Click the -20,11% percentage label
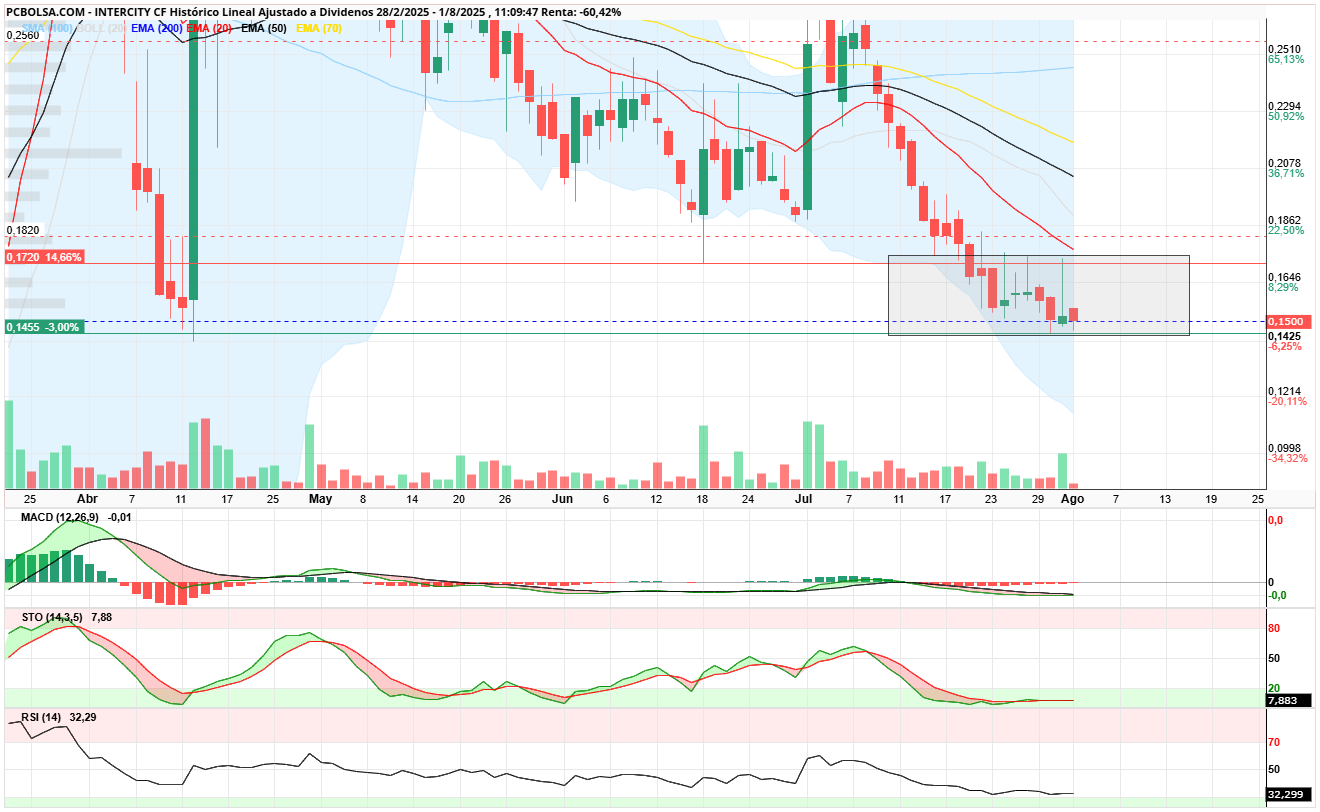1320x812 pixels. point(1288,402)
